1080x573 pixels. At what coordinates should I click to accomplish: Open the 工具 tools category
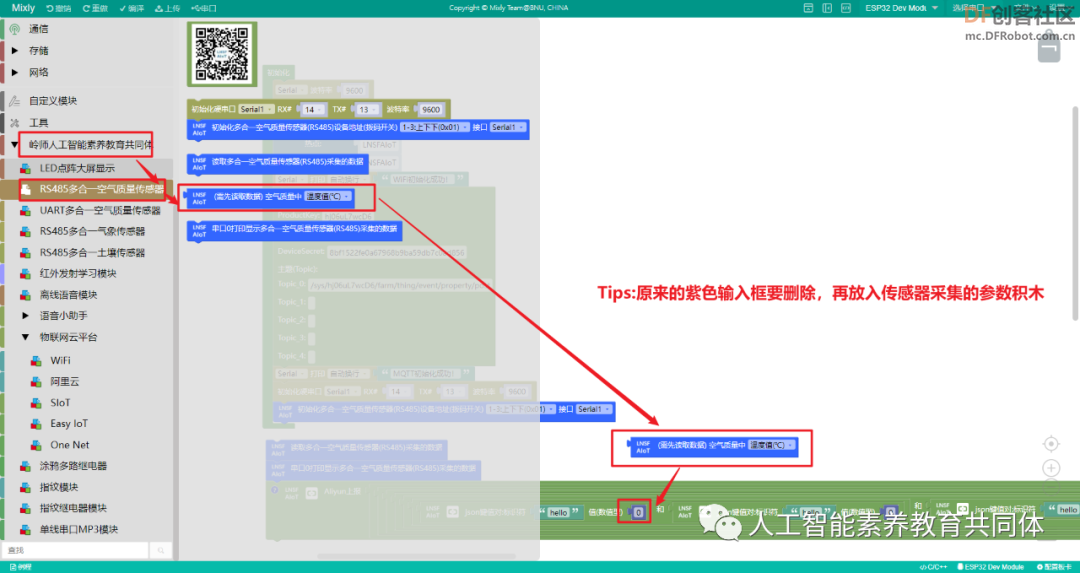coord(39,123)
